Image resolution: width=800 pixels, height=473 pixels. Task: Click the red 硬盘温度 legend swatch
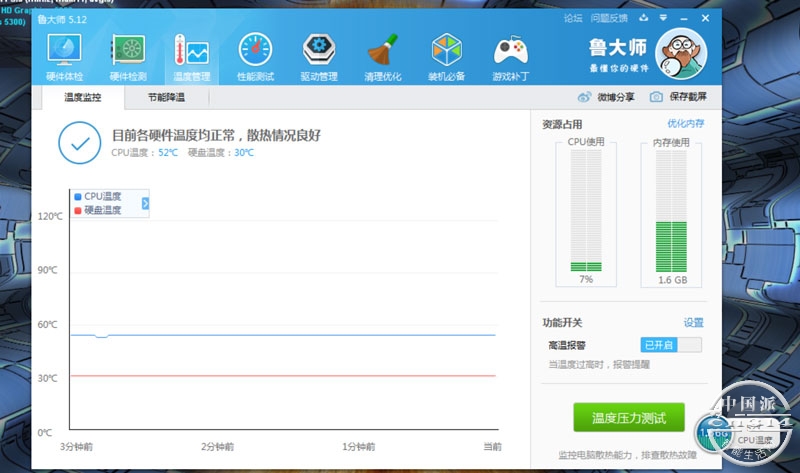pos(78,210)
